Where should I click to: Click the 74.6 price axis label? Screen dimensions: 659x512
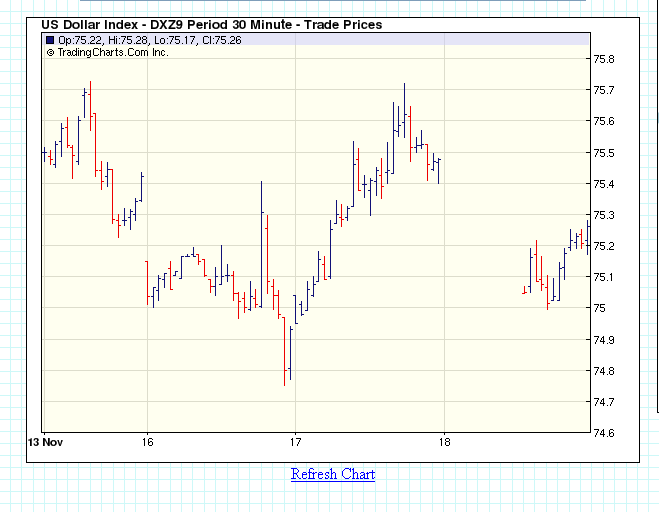[x=604, y=433]
